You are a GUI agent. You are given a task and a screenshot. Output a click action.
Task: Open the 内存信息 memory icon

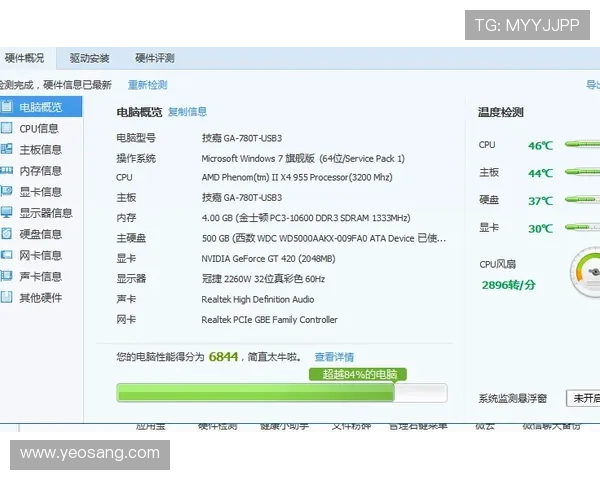[x=7, y=170]
